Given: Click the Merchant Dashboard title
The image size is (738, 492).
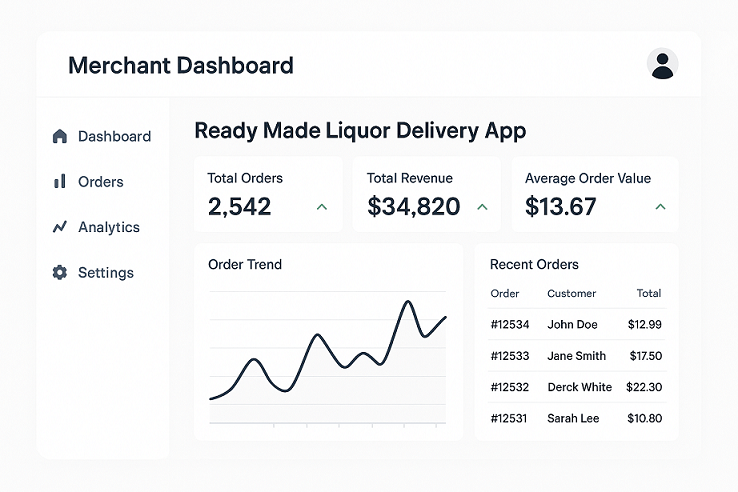Looking at the screenshot, I should (181, 66).
